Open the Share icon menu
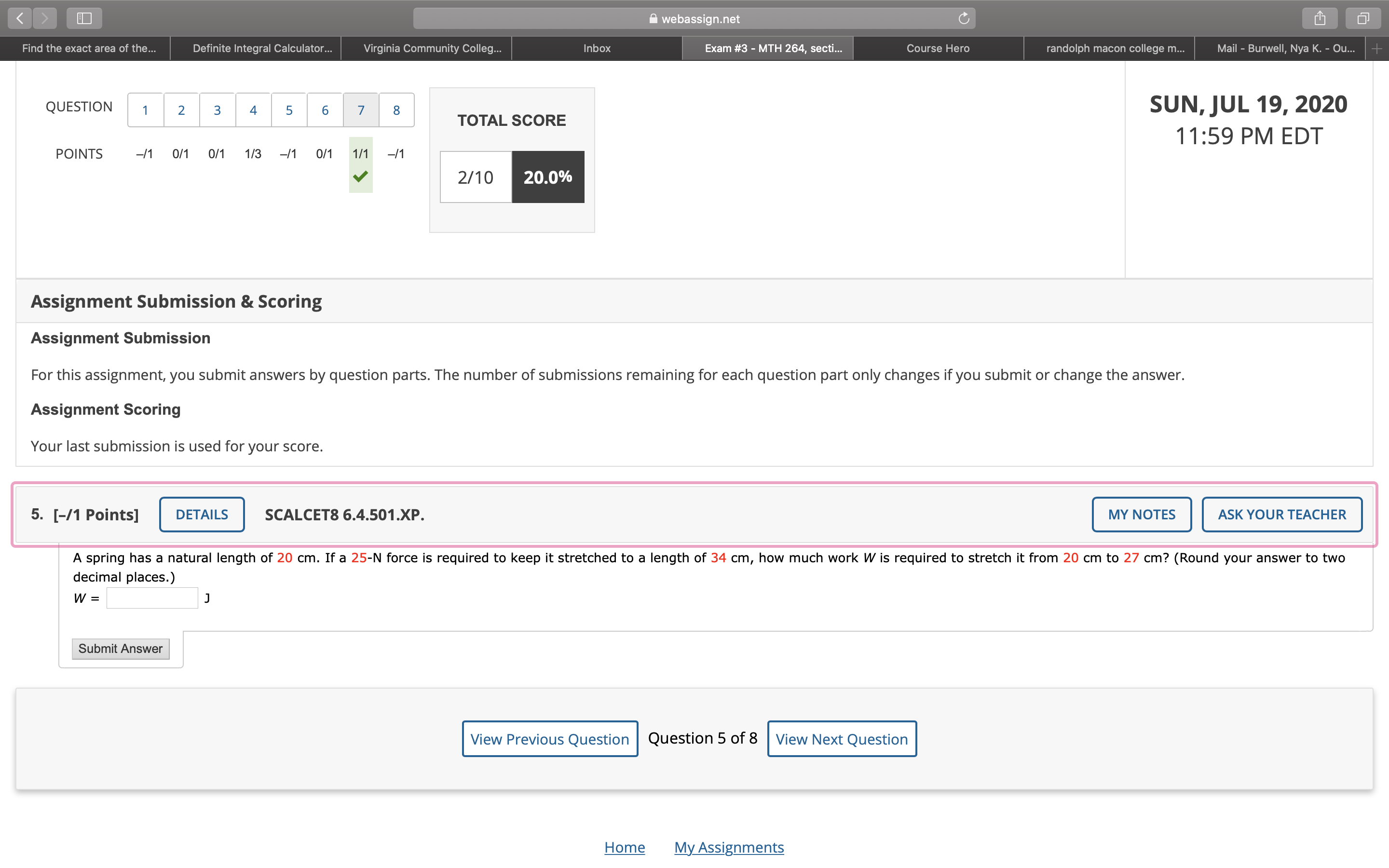Image resolution: width=1389 pixels, height=868 pixels. [x=1320, y=18]
